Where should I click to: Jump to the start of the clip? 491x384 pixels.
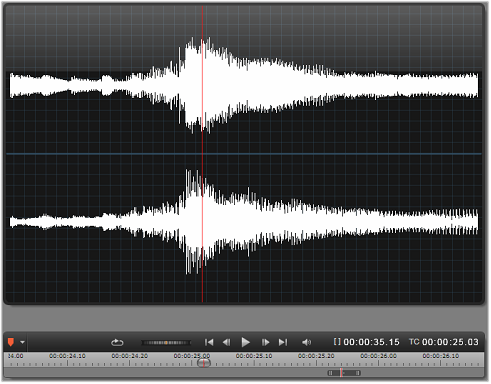coord(209,342)
